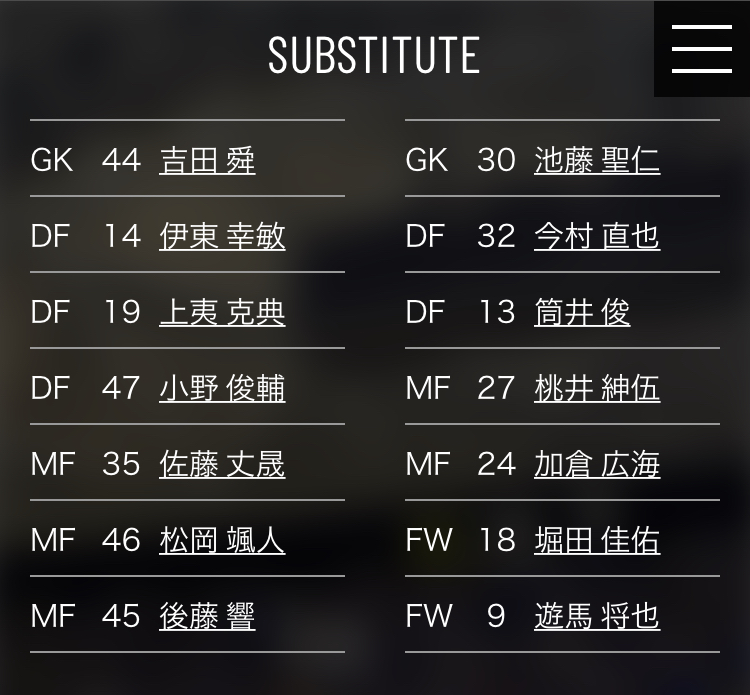Image resolution: width=750 pixels, height=695 pixels.
Task: Open number 9 player 遊馬 将也
Action: tap(597, 616)
